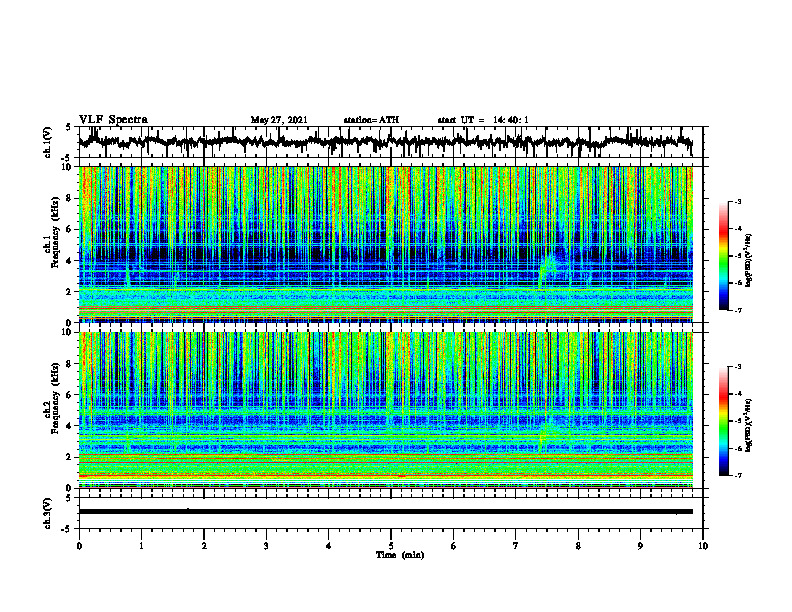Click the "0" time axis tick label

tap(79, 546)
